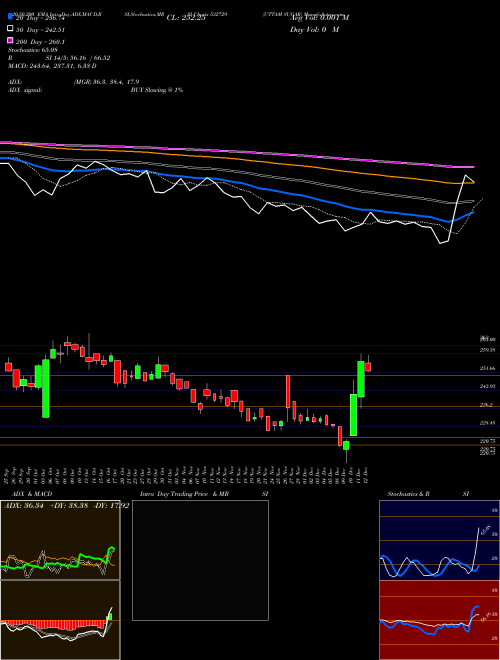Click the magenta 200 Day legend swatch
Viewport: 500px width, 660px height.
pos(11,41)
